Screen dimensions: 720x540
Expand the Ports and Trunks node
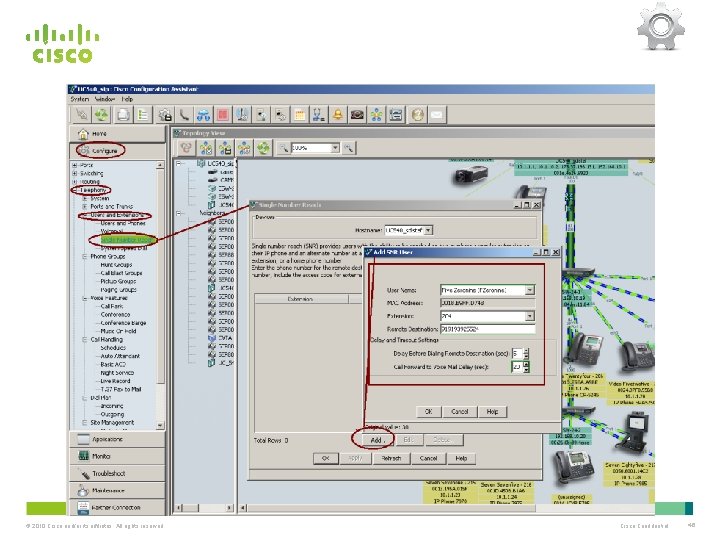(x=84, y=207)
